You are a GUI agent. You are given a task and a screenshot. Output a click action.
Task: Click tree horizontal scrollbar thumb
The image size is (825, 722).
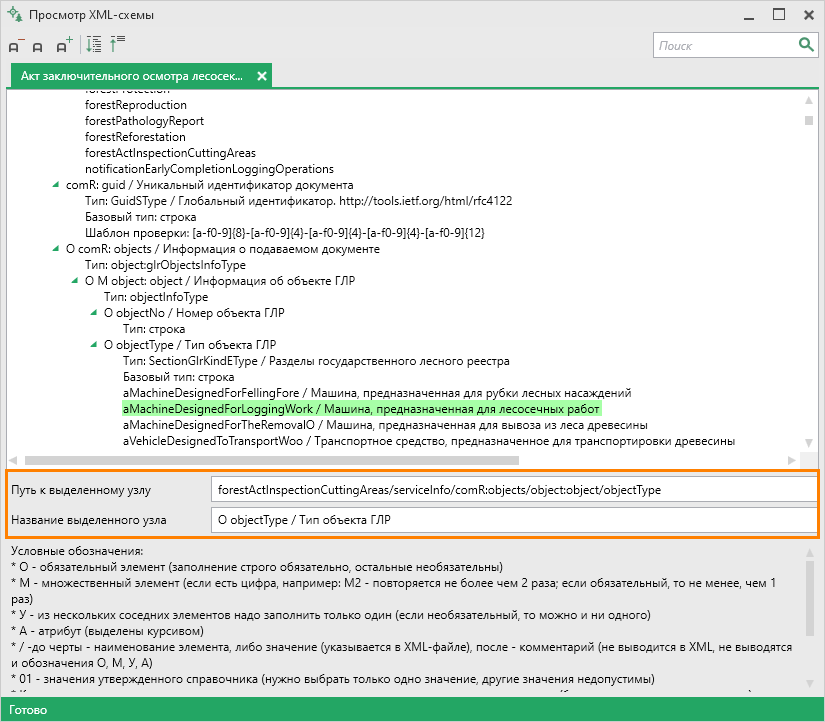coord(272,460)
